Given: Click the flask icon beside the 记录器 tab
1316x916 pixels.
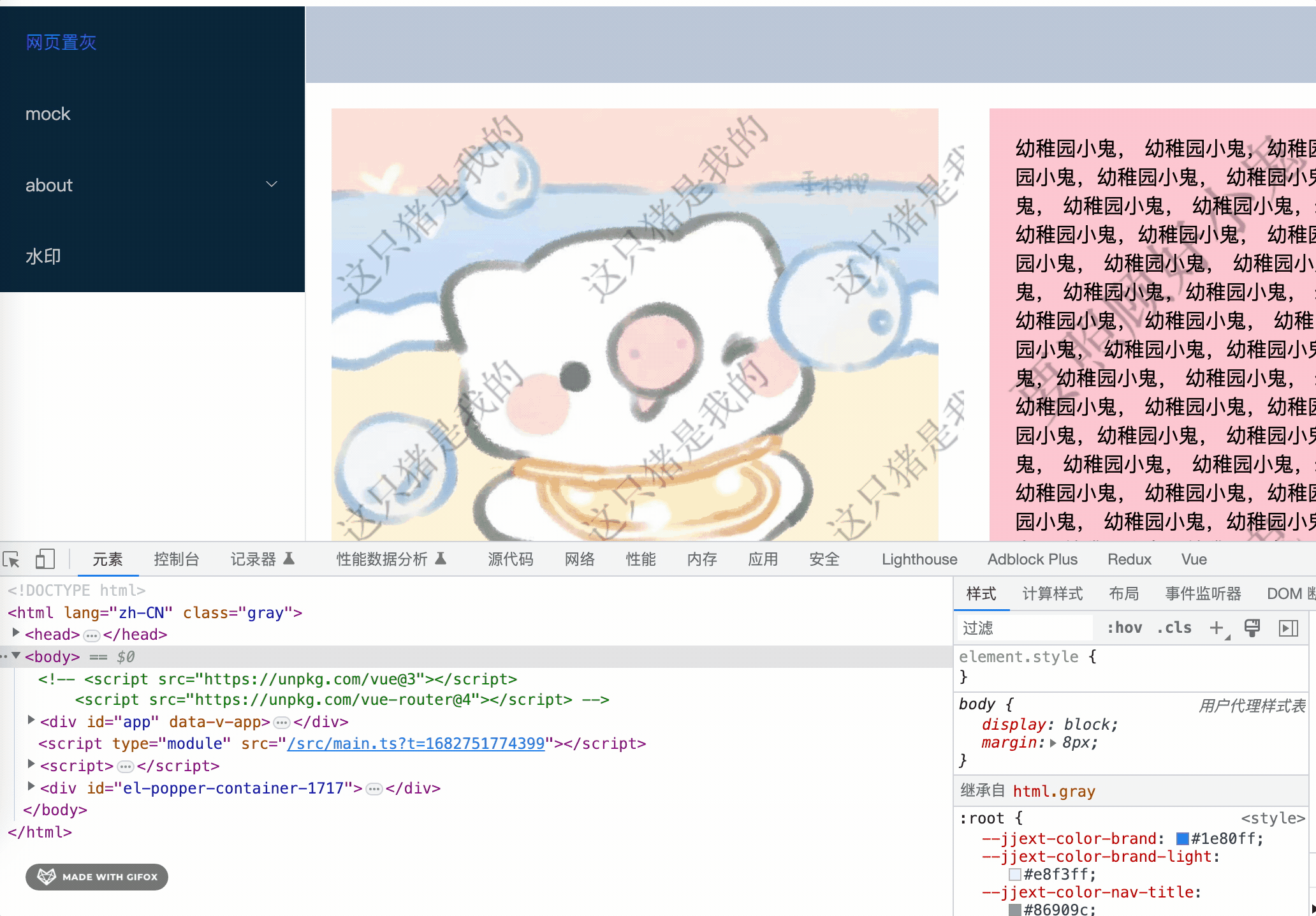Looking at the screenshot, I should pyautogui.click(x=290, y=558).
